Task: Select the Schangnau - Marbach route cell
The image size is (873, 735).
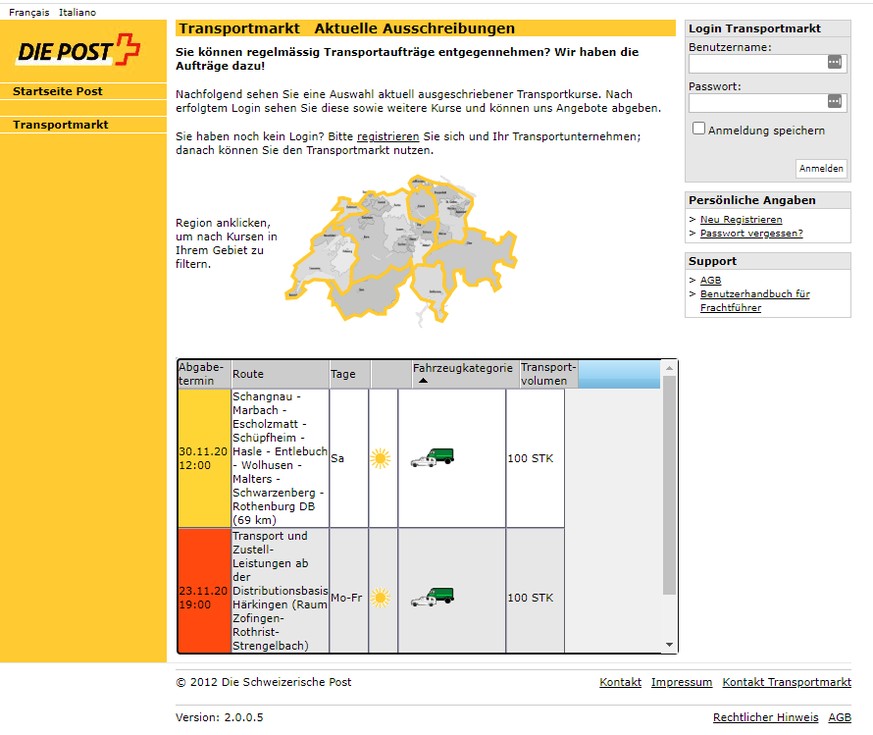Action: tap(280, 458)
